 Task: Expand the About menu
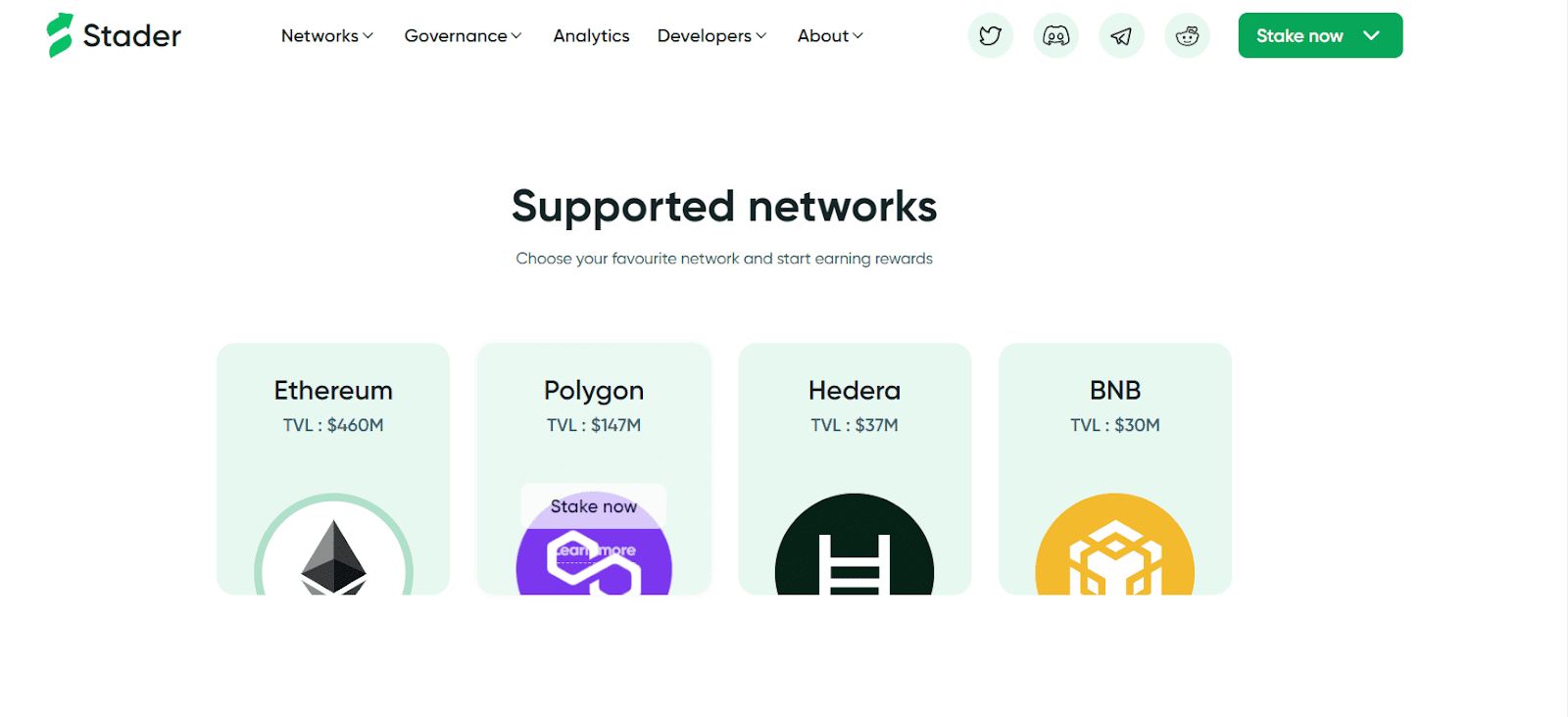point(831,36)
